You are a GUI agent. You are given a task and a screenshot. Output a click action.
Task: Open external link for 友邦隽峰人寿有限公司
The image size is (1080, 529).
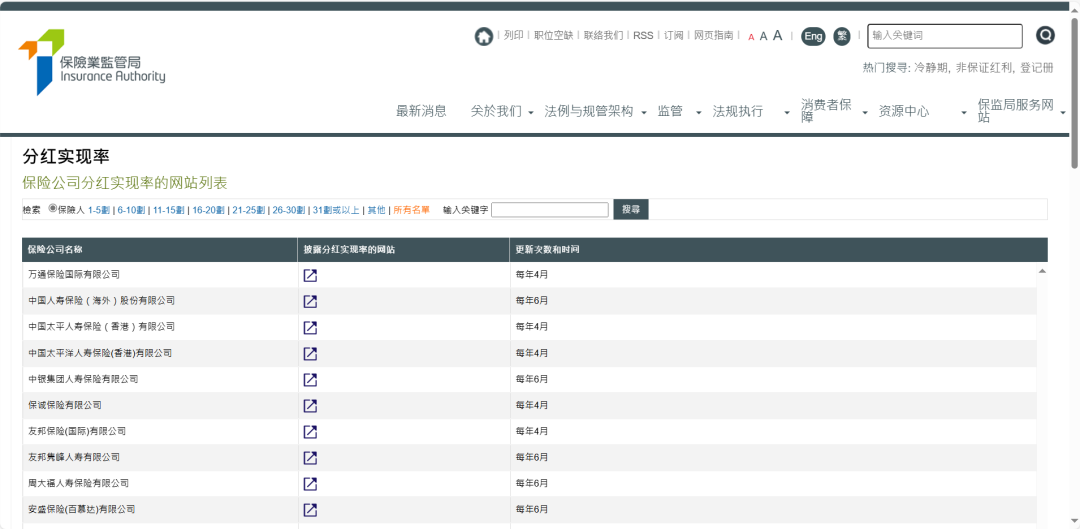click(x=311, y=458)
